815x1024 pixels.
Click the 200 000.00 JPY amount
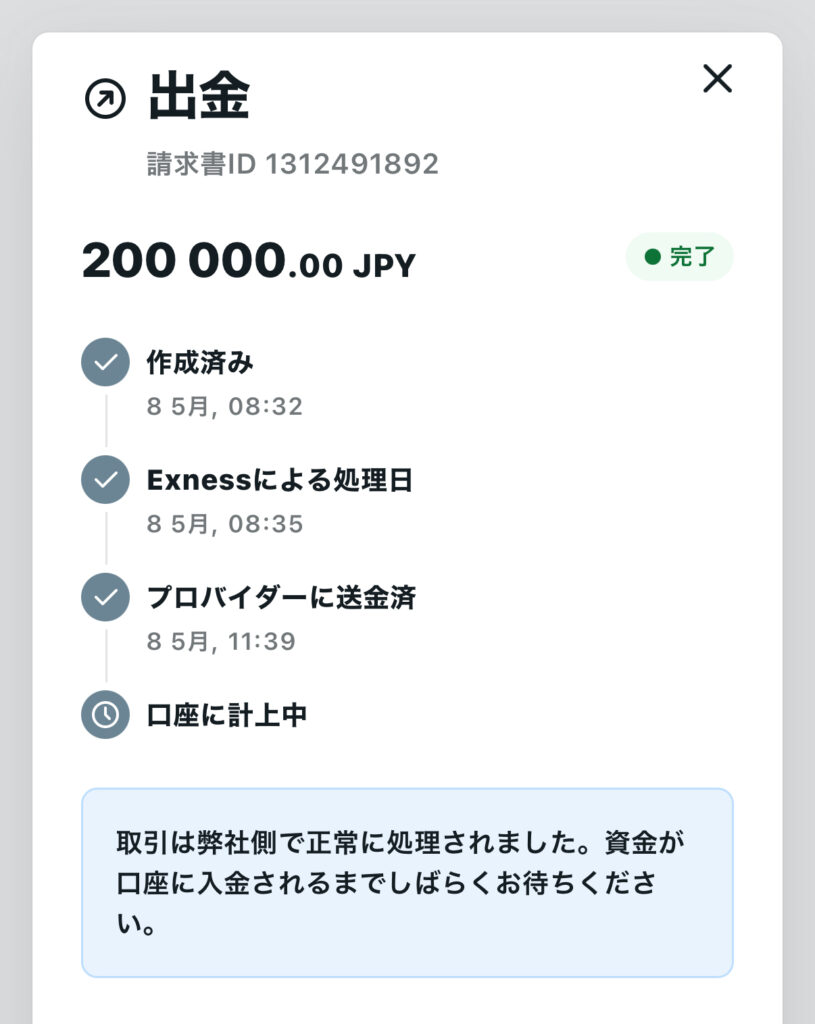pyautogui.click(x=248, y=262)
